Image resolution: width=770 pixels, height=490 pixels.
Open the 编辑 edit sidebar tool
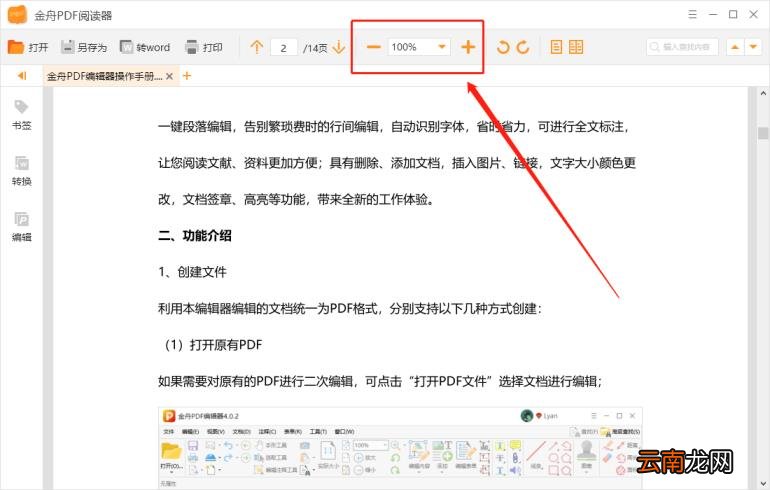click(22, 227)
